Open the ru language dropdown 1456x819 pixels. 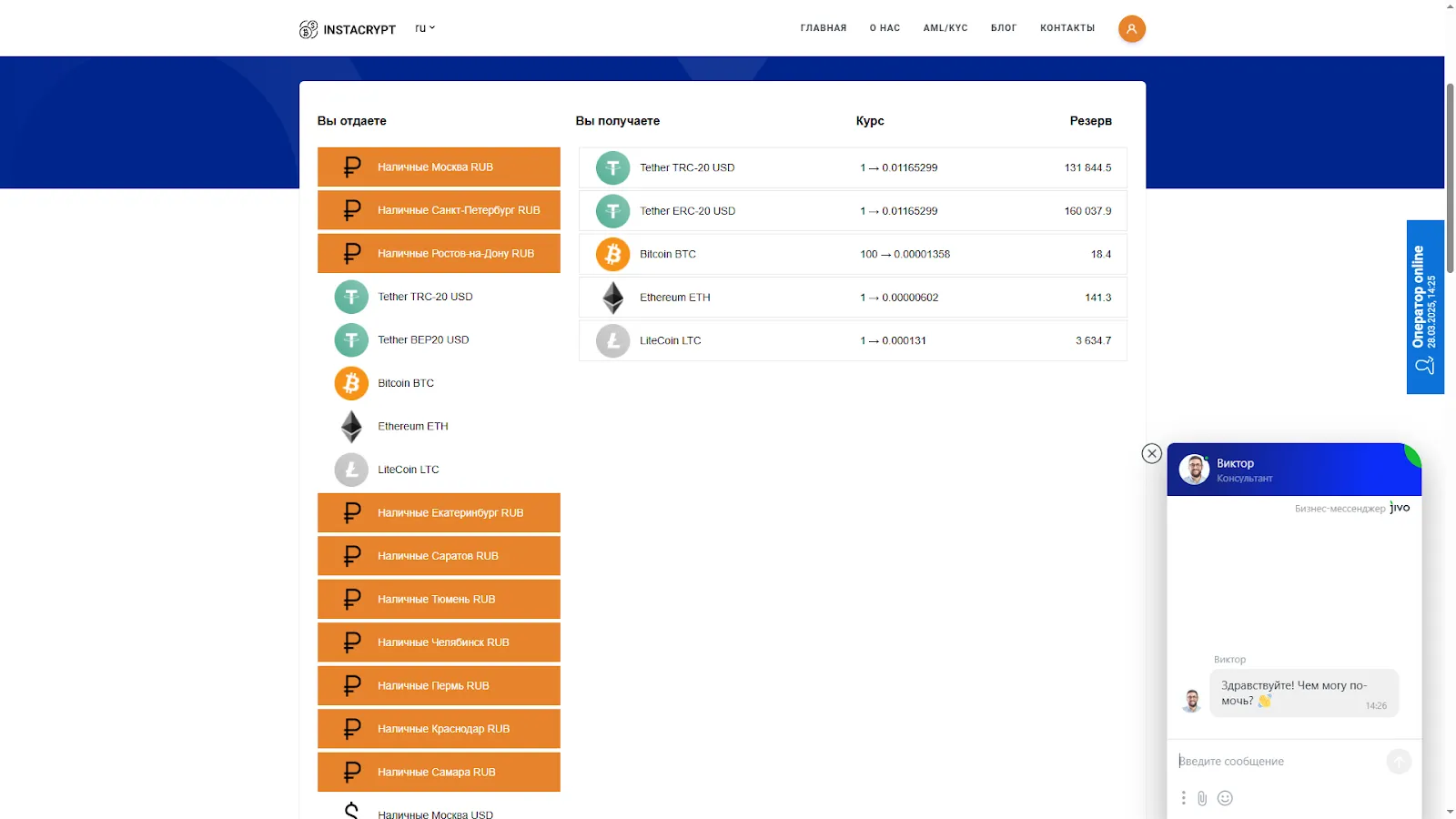[425, 28]
